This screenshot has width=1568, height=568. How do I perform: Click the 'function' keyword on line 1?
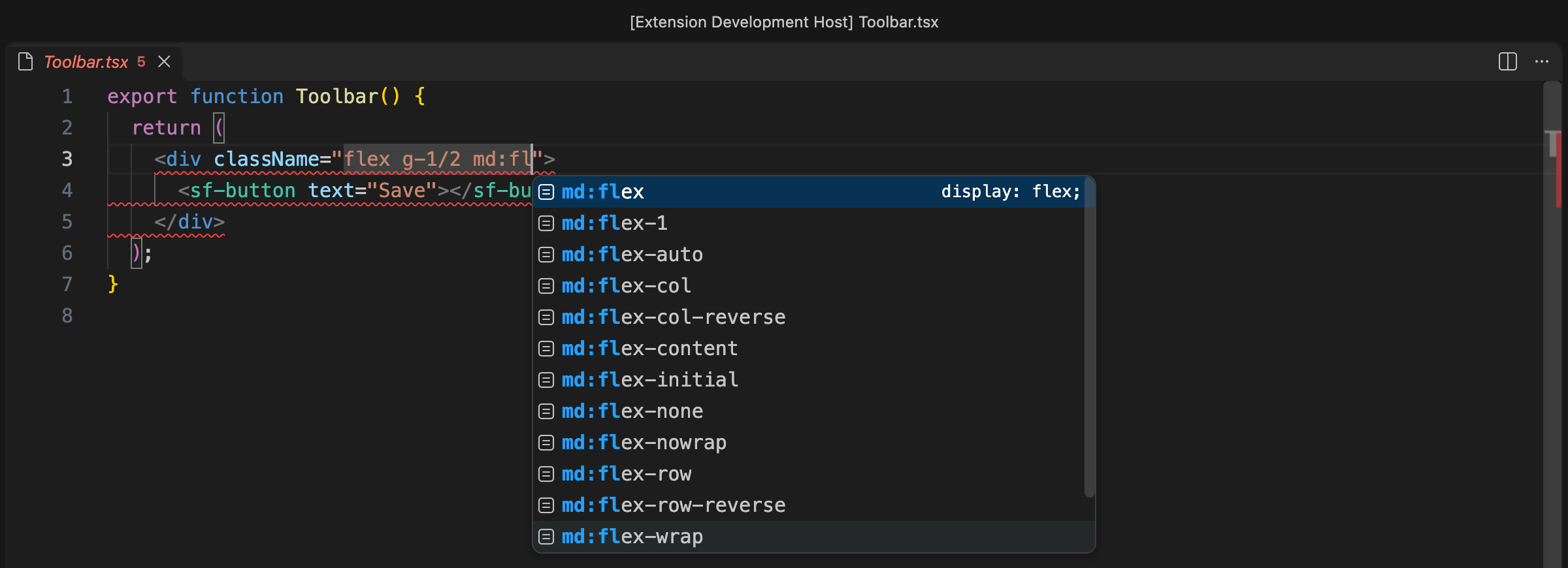coord(237,97)
